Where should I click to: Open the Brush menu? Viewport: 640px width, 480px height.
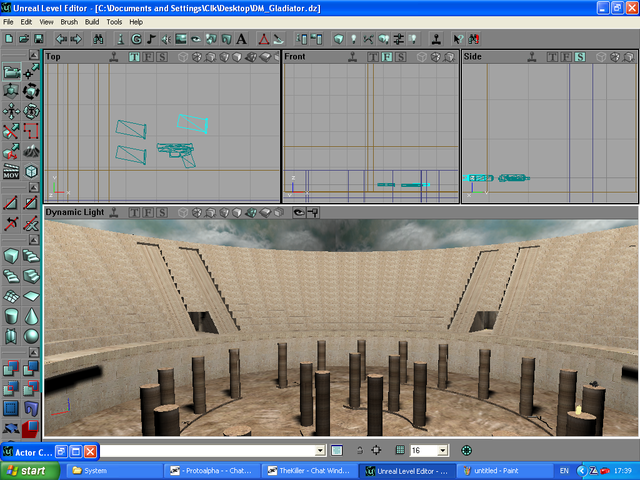pyautogui.click(x=69, y=21)
